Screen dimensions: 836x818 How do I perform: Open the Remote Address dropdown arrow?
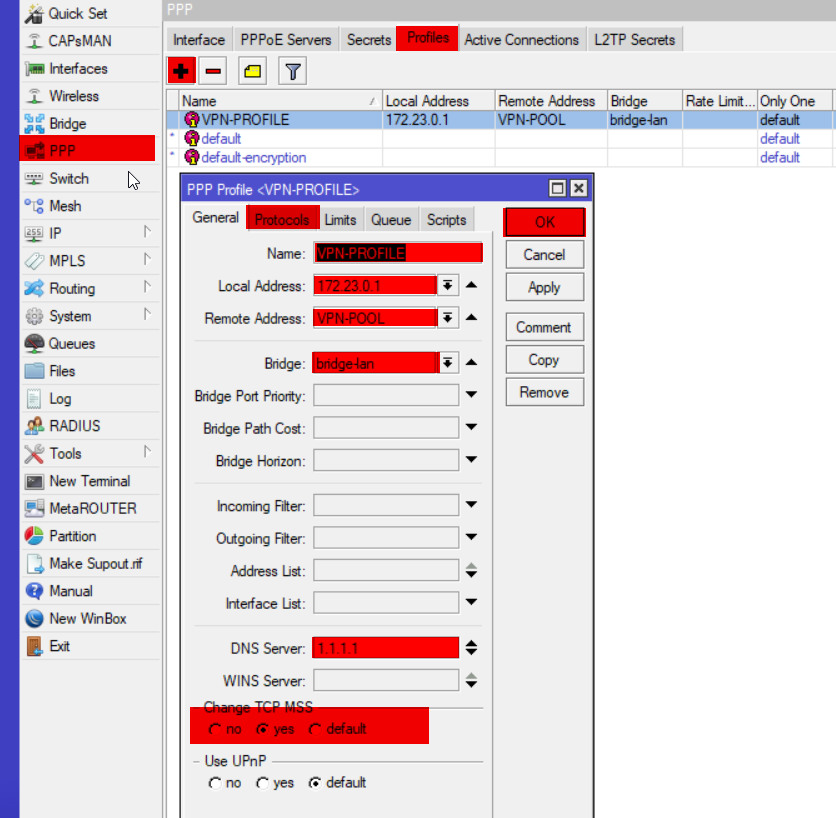[449, 319]
